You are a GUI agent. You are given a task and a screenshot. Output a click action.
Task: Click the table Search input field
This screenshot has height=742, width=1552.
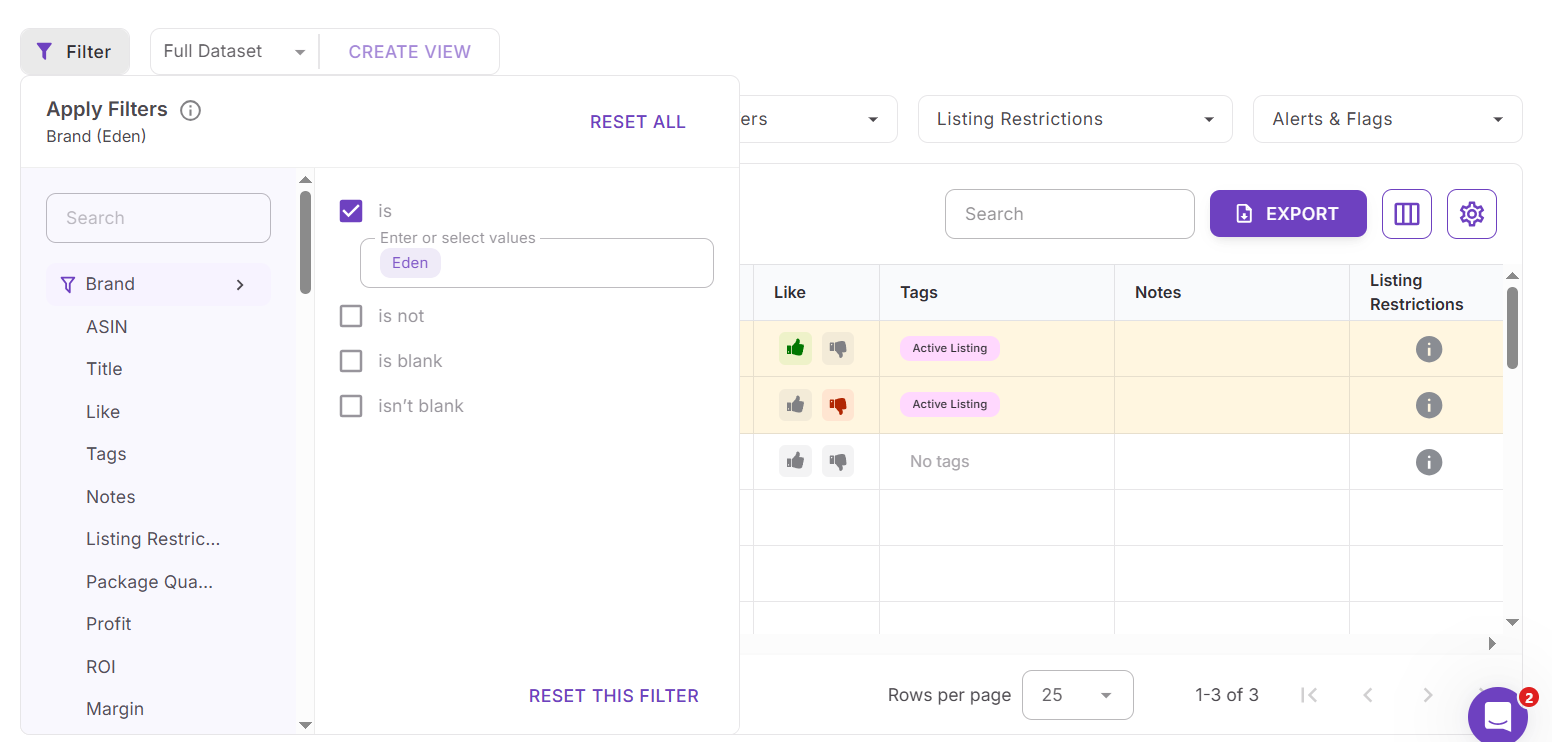[x=1069, y=214]
